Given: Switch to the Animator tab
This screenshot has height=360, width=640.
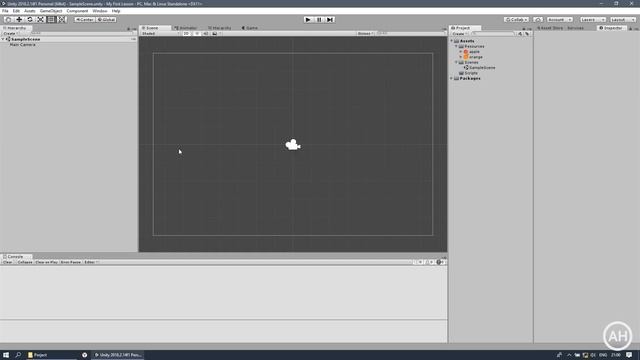Looking at the screenshot, I should [186, 28].
